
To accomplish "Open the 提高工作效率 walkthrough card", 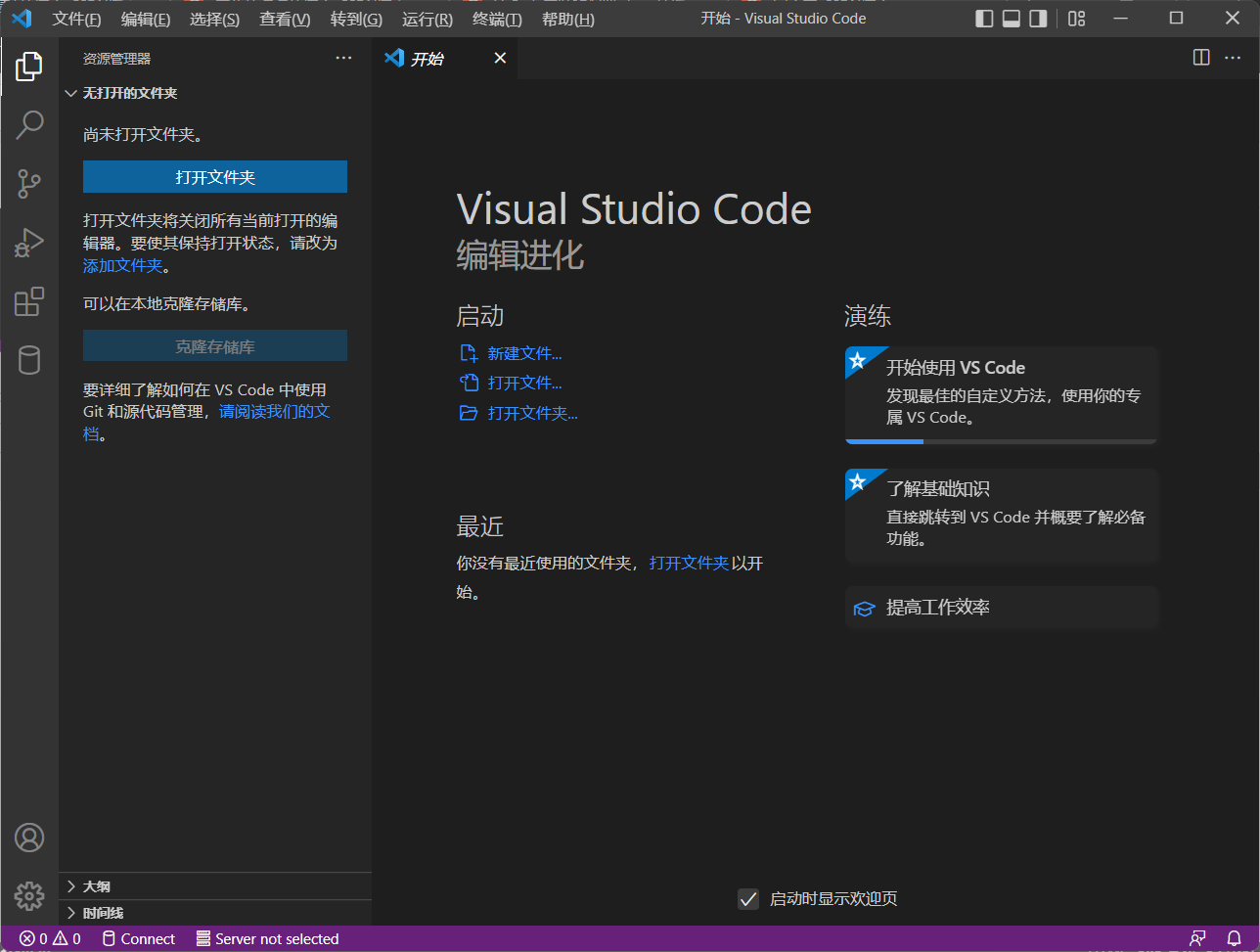I will (1002, 608).
